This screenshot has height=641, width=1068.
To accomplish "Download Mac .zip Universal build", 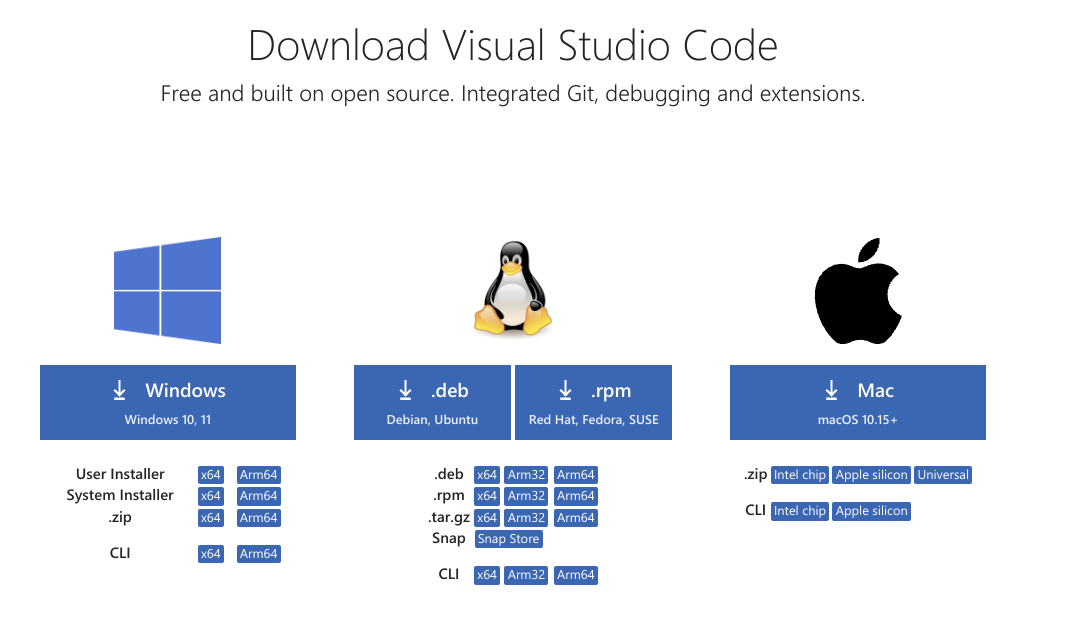I will [x=943, y=475].
